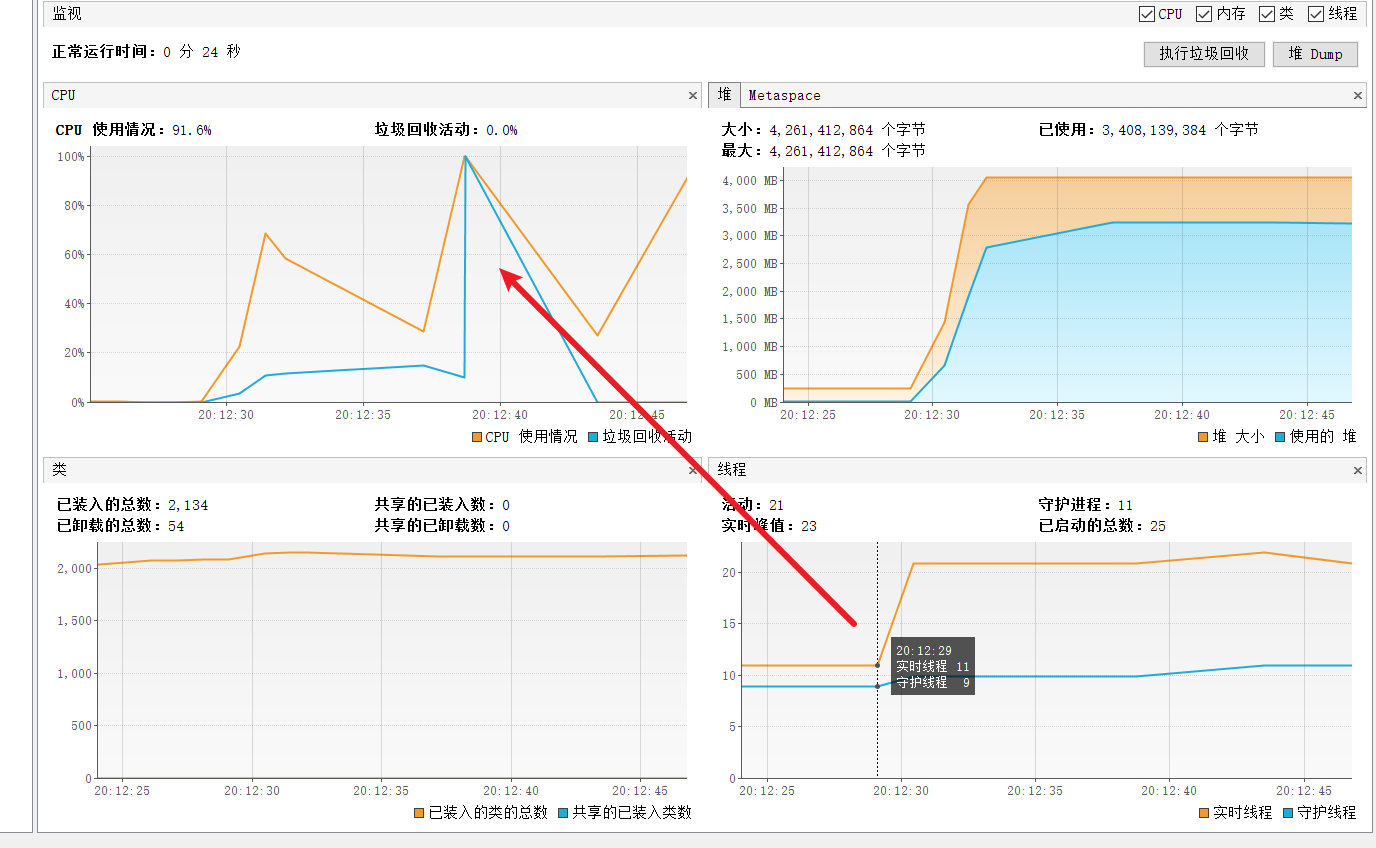This screenshot has height=848, width=1376.
Task: Switch to the Metaspace tab
Action: [784, 96]
